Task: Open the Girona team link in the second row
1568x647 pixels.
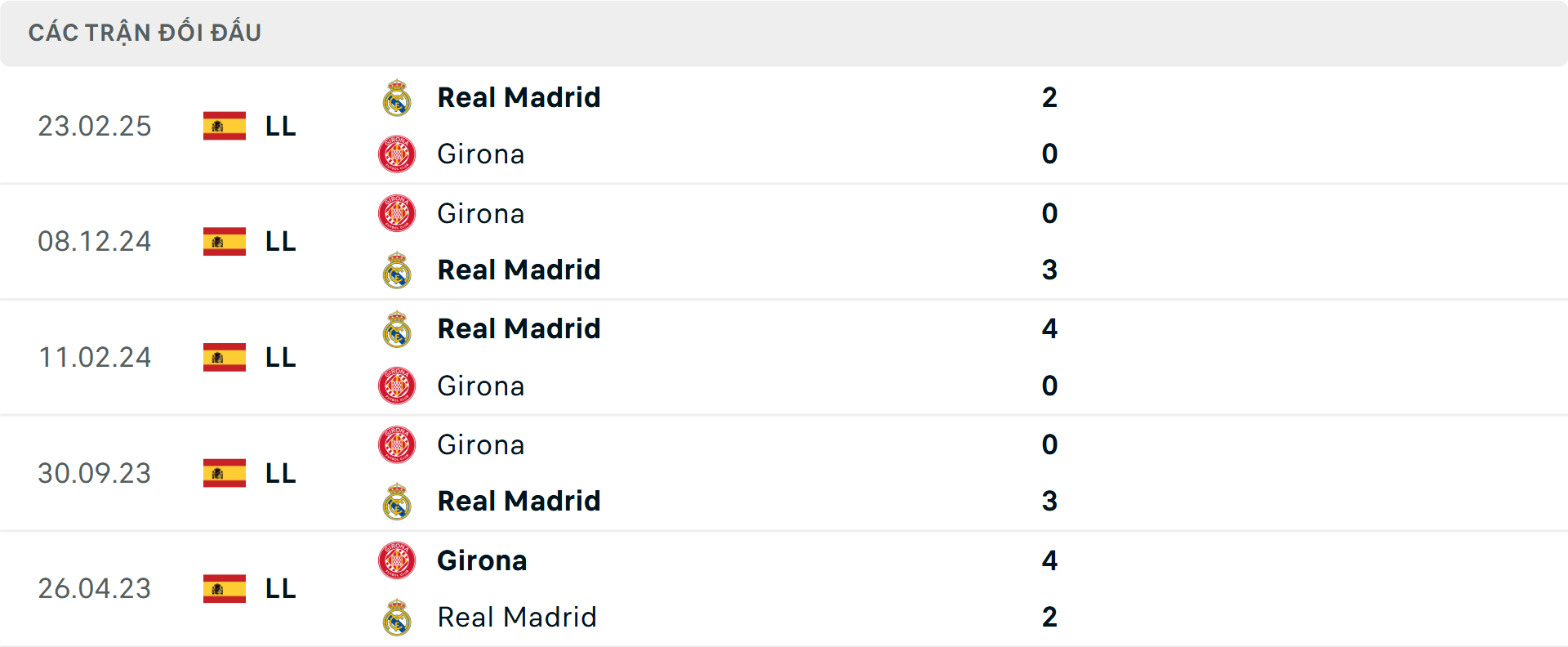Action: (481, 213)
